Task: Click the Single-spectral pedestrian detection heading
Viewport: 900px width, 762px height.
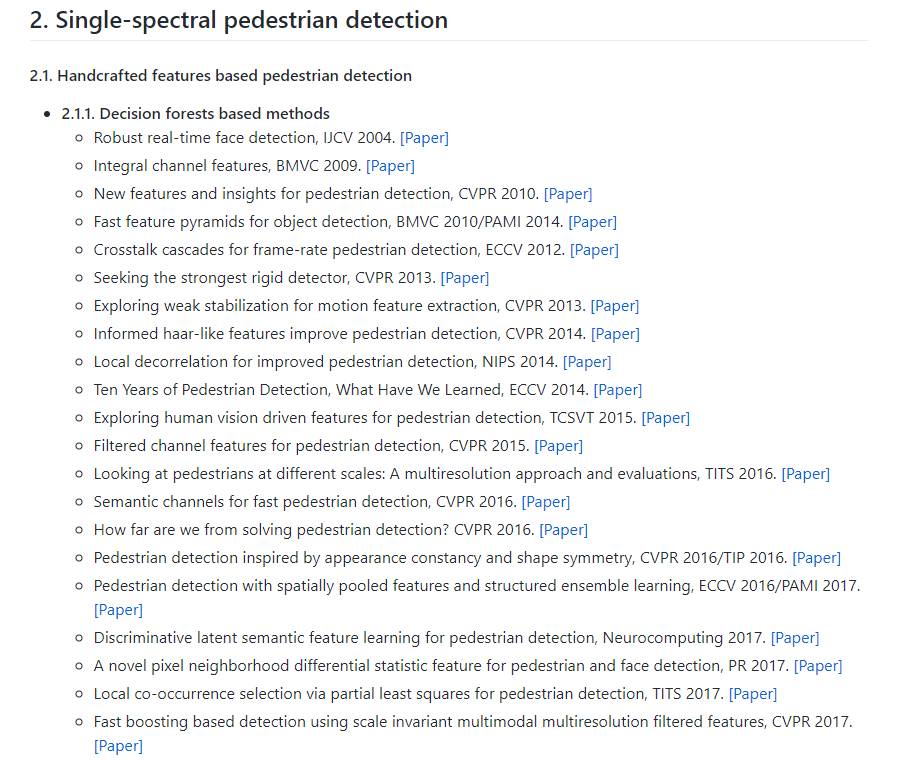Action: [239, 20]
